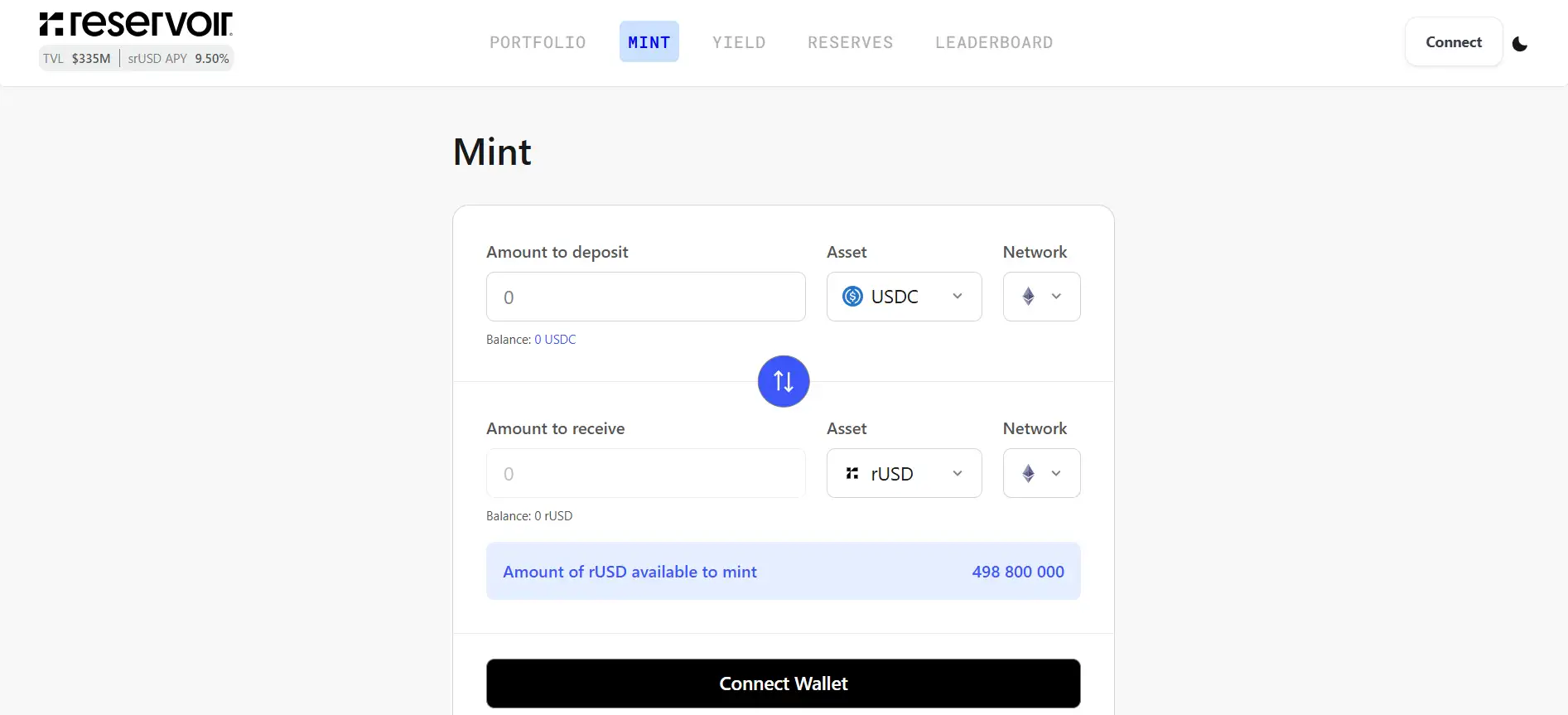Screen dimensions: 1568x715
Task: Switch to the Reserves tab
Action: [x=850, y=42]
